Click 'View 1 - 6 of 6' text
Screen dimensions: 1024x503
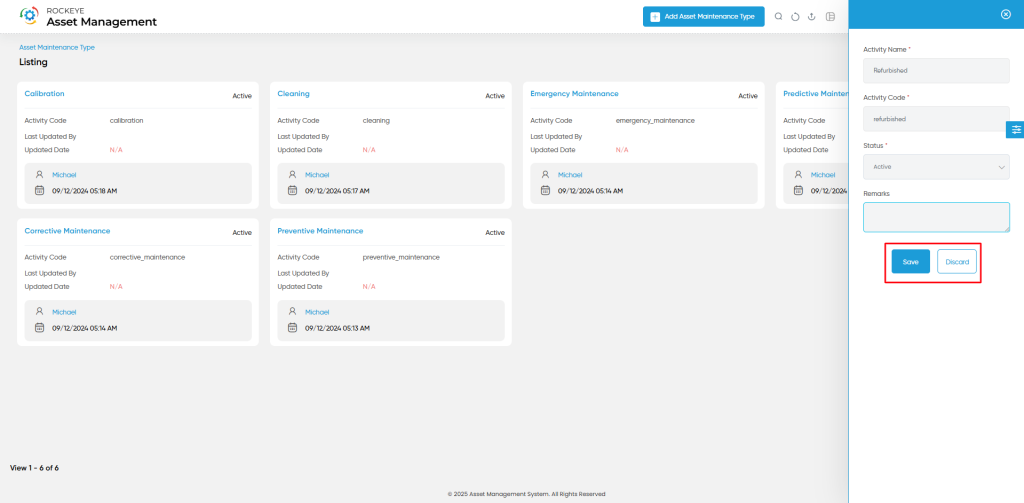point(35,468)
